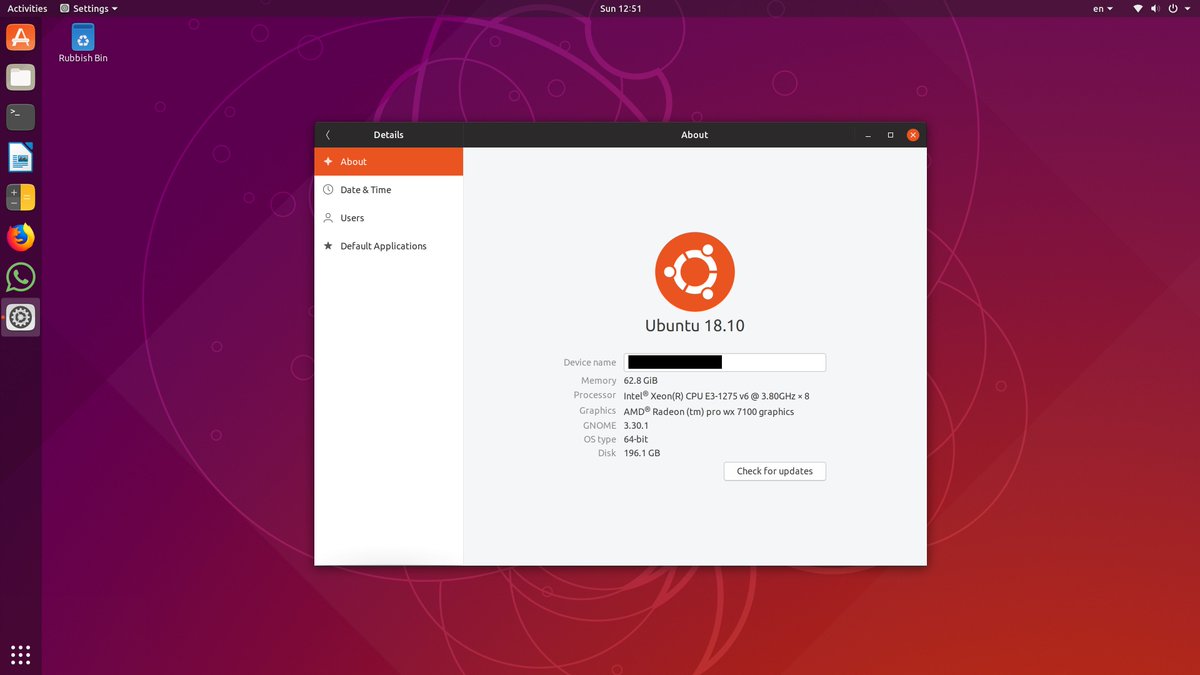
Task: Click the Disk value 196.1 GB
Action: 642,453
